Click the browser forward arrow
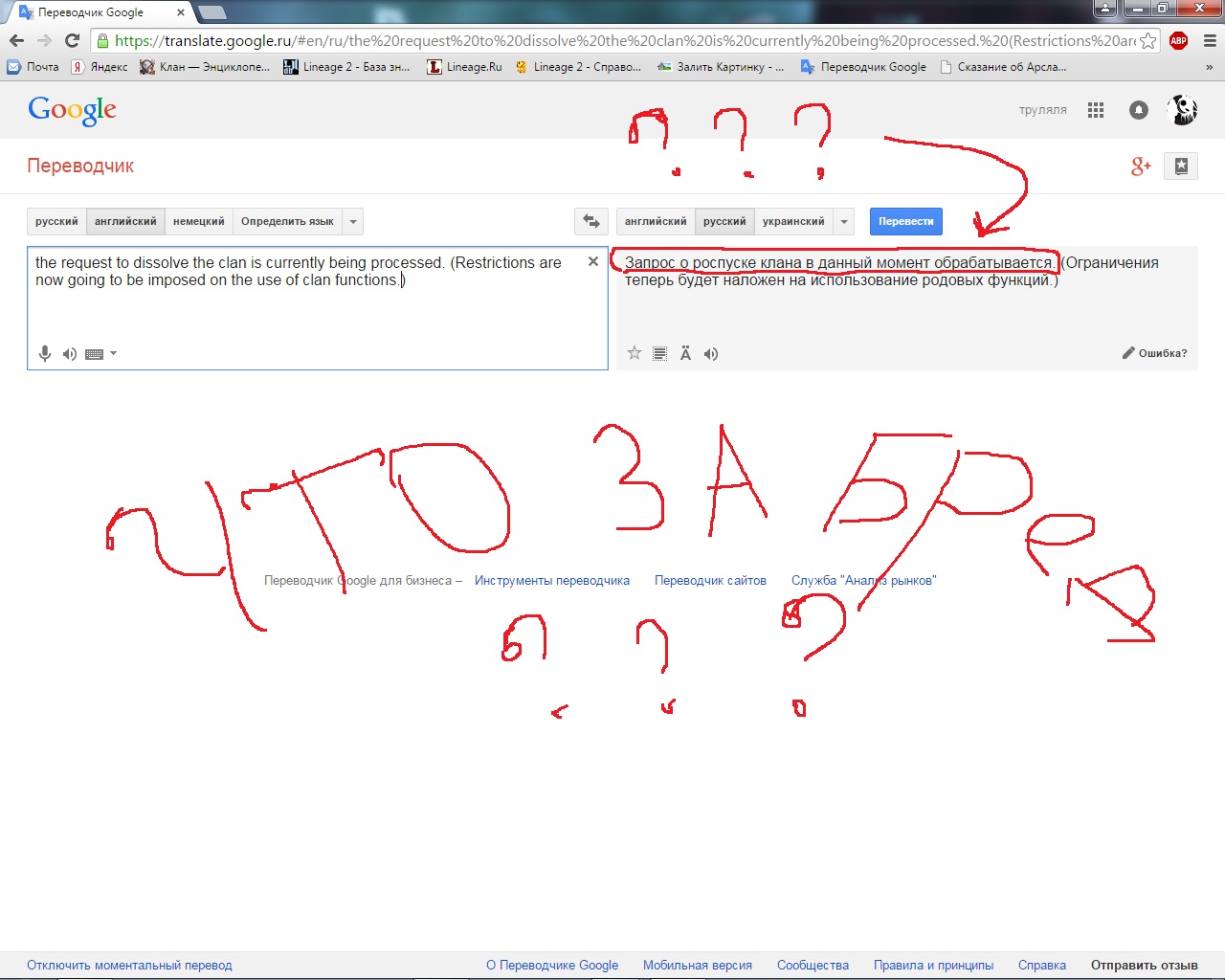The height and width of the screenshot is (980, 1225). (x=44, y=40)
